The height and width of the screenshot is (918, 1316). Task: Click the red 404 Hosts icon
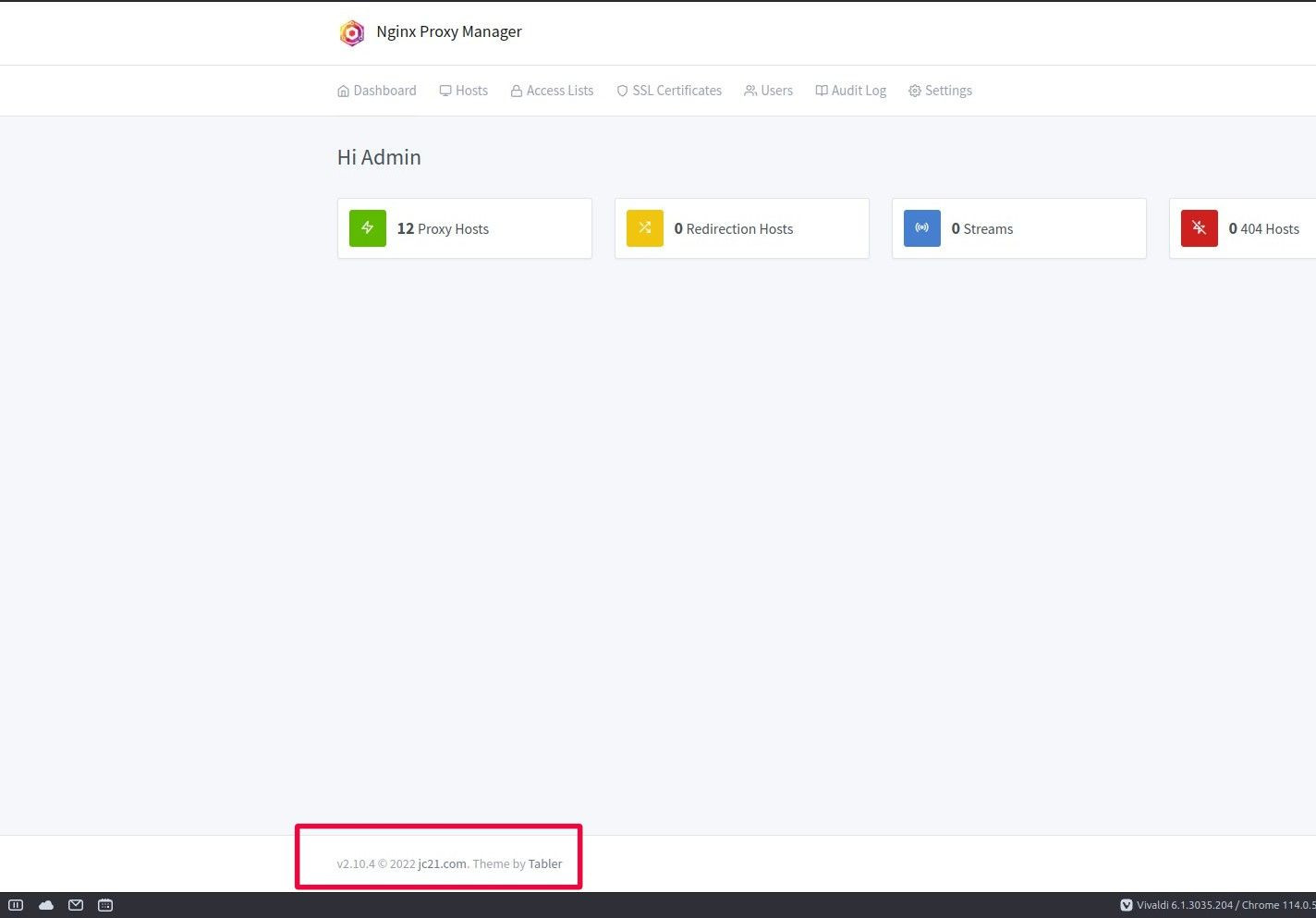click(x=1200, y=228)
